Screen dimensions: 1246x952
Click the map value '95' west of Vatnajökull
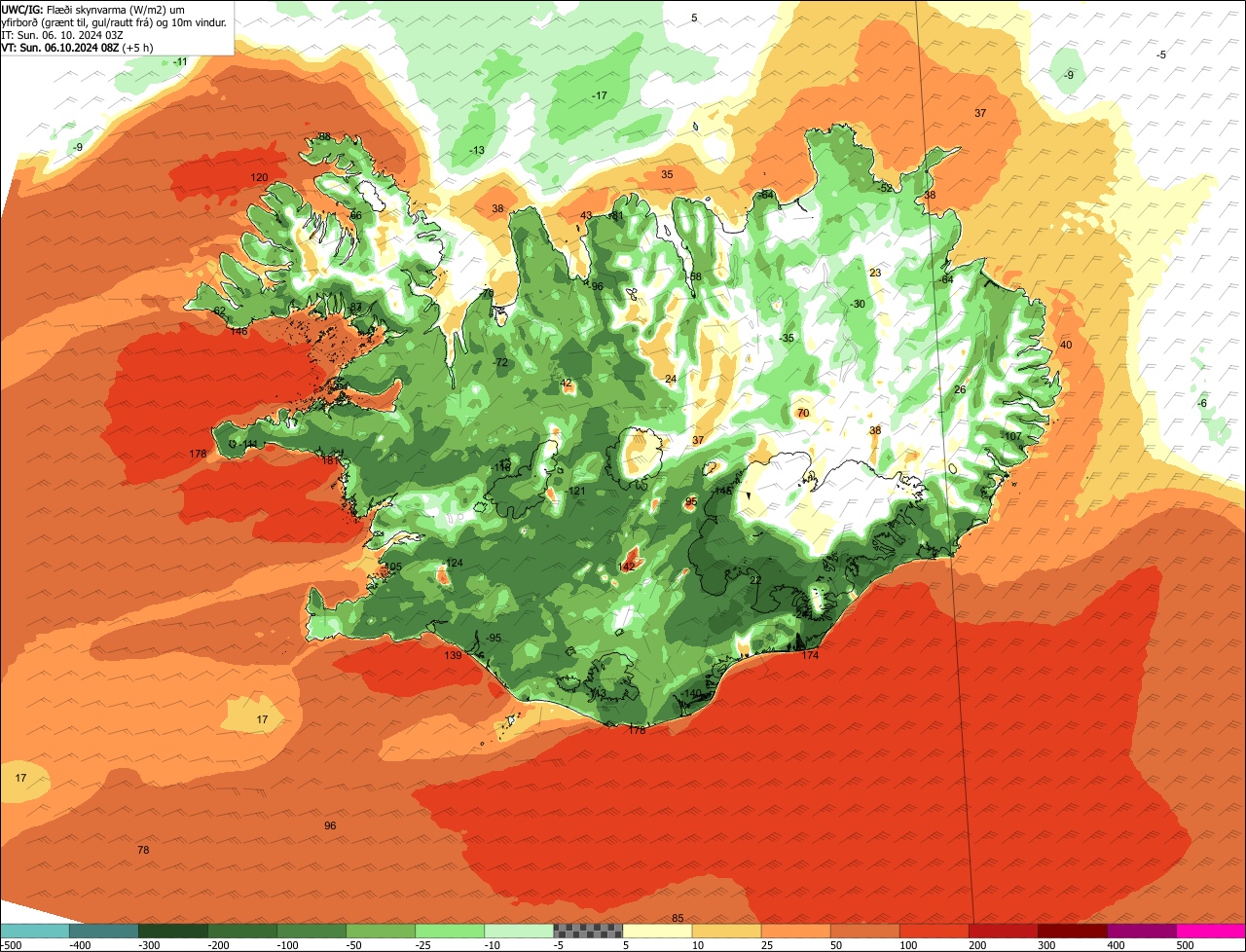click(x=691, y=501)
